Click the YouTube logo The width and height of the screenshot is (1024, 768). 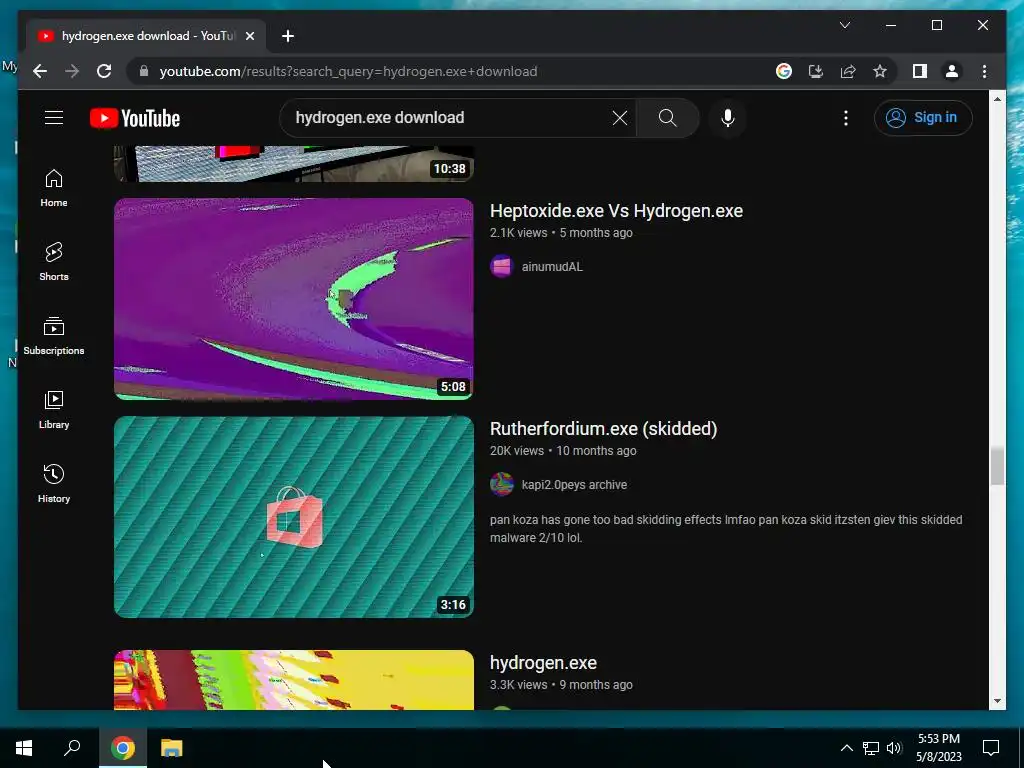(x=135, y=118)
